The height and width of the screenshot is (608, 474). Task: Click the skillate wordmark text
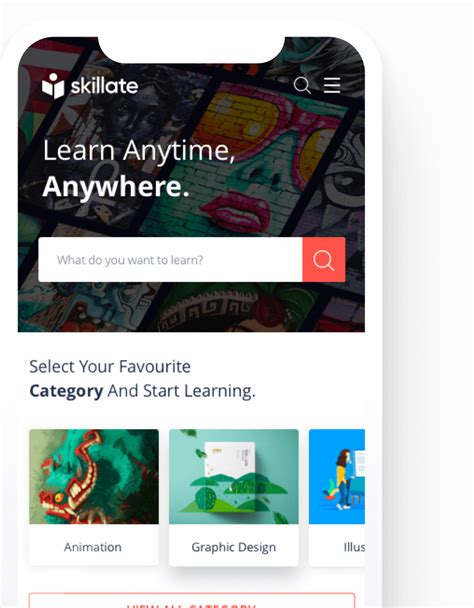pyautogui.click(x=104, y=86)
